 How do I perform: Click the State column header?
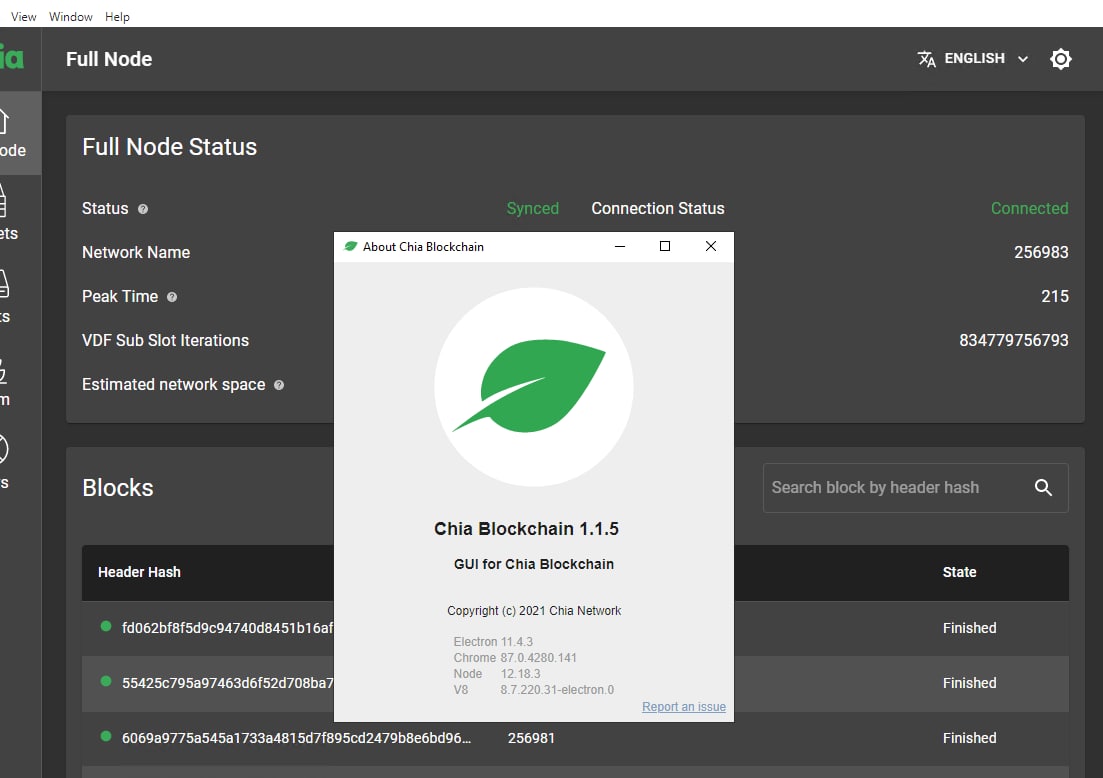pyautogui.click(x=959, y=572)
